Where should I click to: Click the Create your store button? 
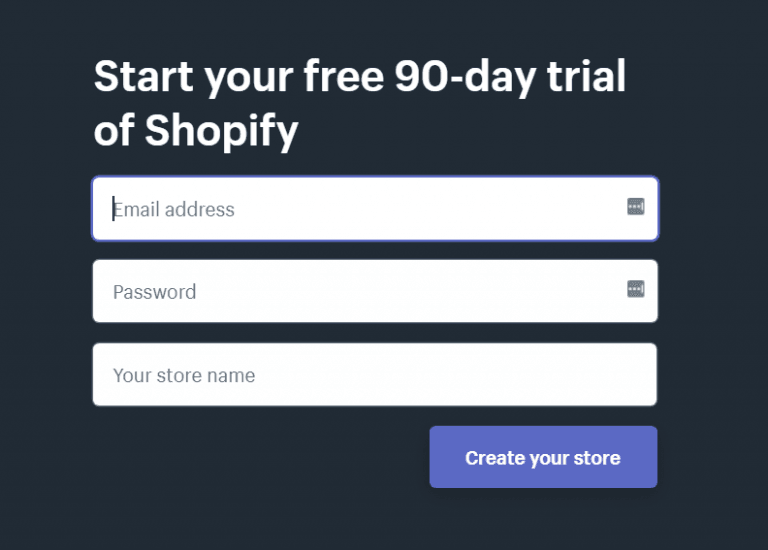click(x=543, y=457)
